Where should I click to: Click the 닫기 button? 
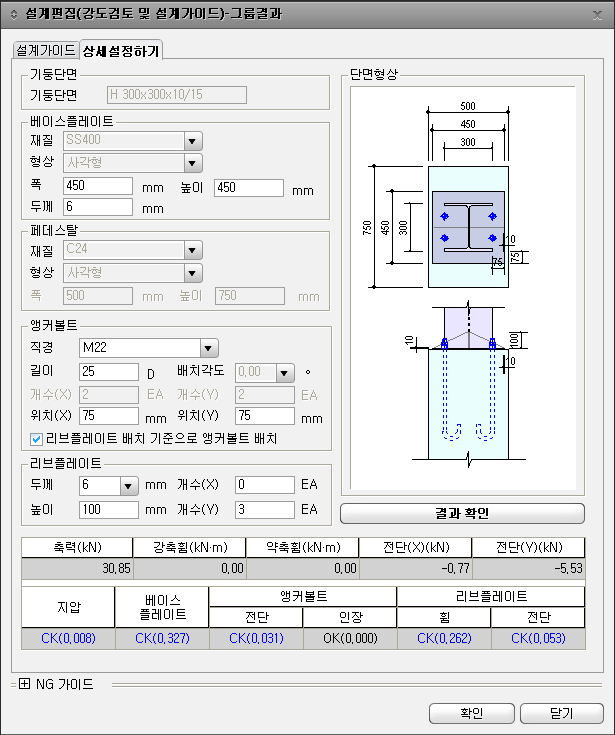[562, 713]
